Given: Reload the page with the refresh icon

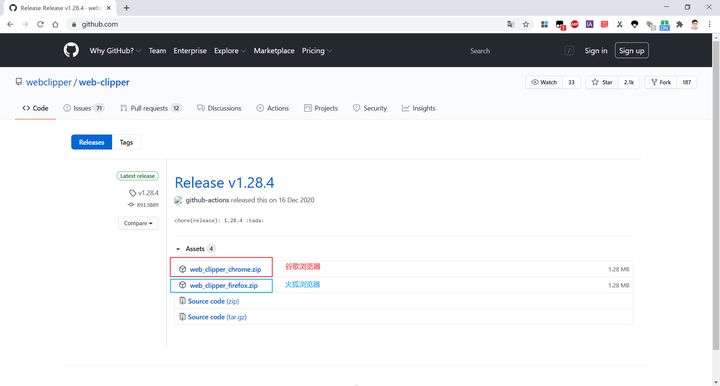Looking at the screenshot, I should (40, 24).
